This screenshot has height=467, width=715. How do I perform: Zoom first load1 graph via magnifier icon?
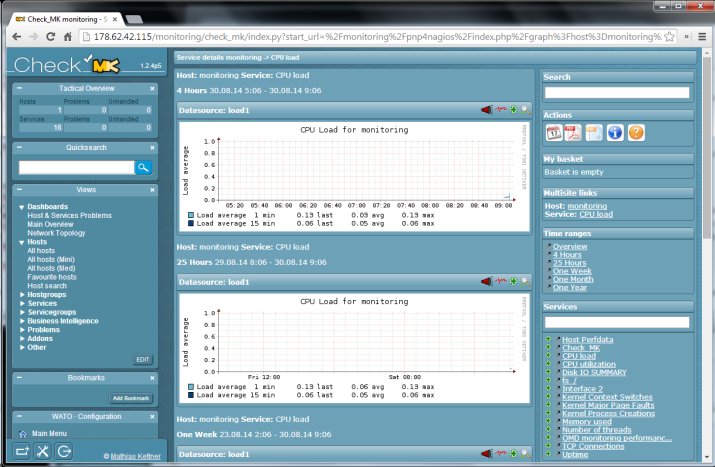(525, 110)
